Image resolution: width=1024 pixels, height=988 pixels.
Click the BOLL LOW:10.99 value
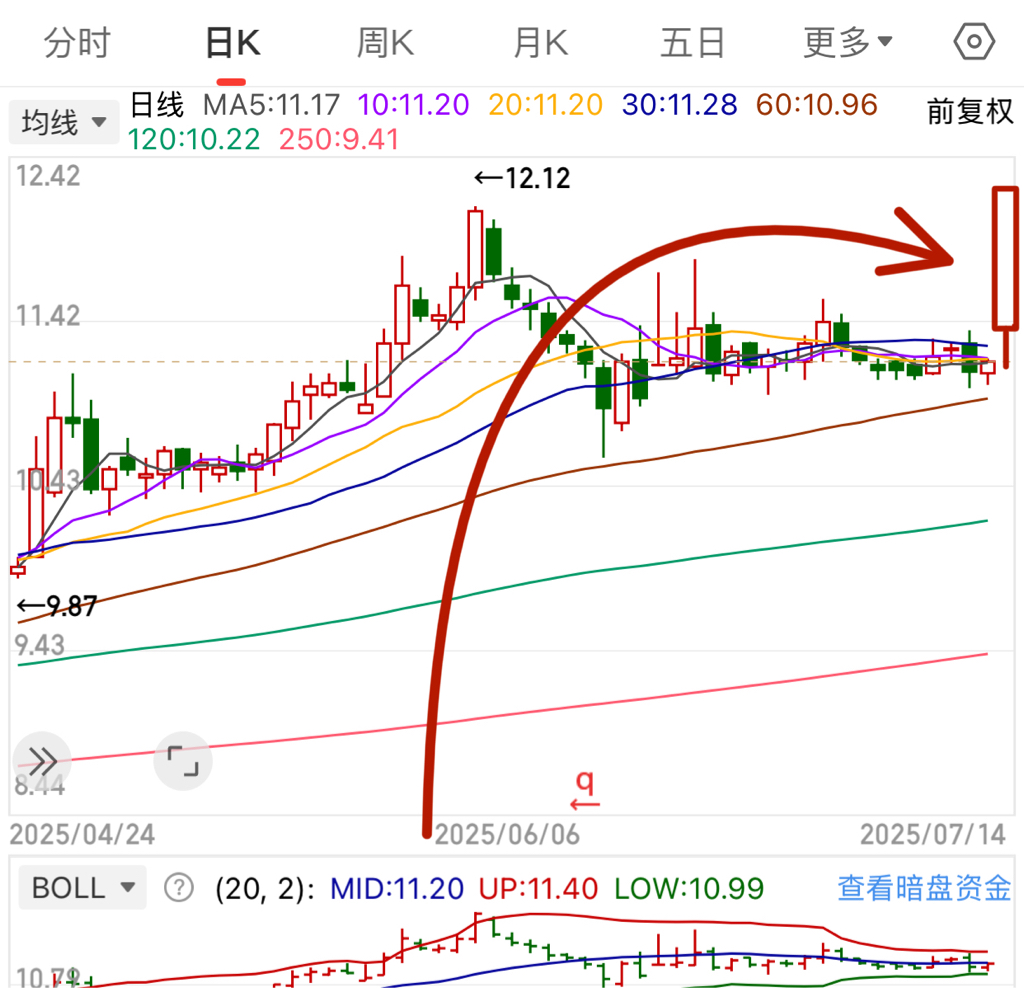(689, 888)
